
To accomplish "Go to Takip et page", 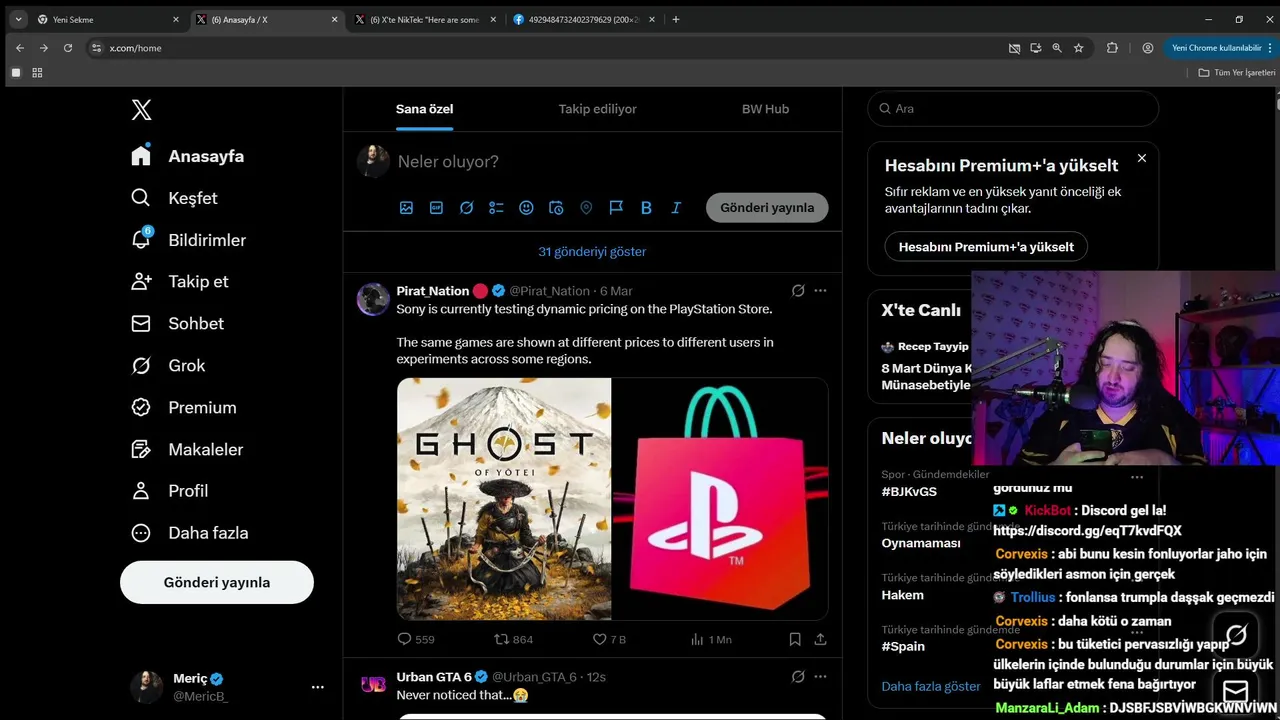I will [180, 281].
